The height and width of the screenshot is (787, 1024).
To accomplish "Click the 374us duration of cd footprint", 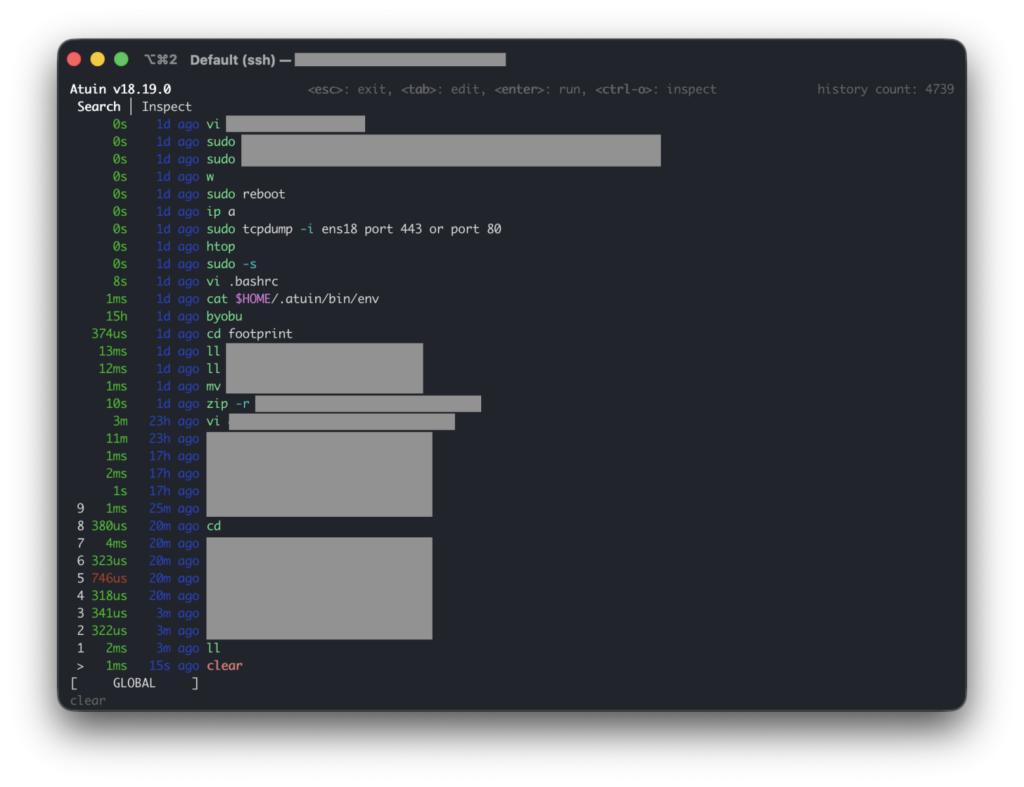I will (x=109, y=334).
